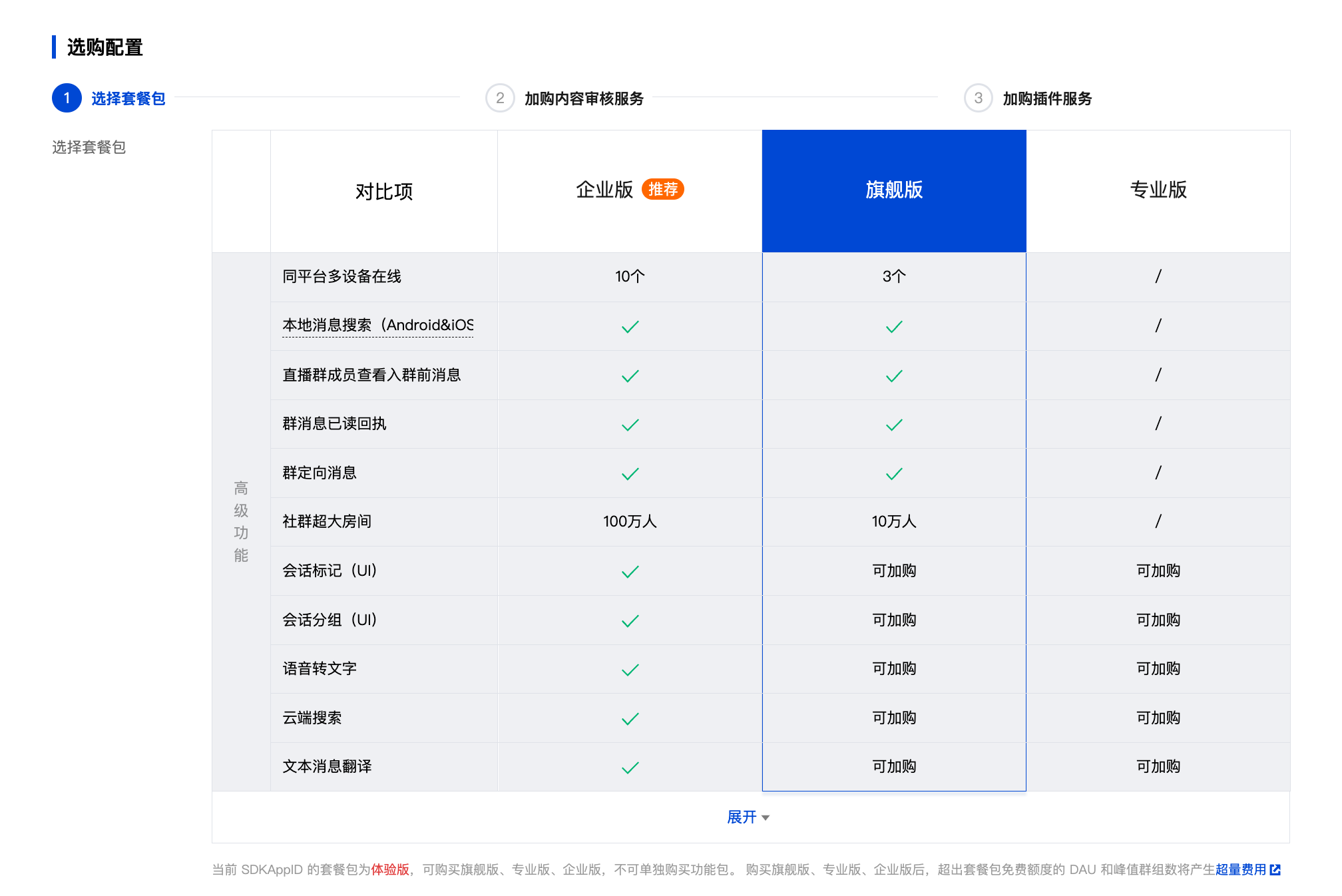The image size is (1342, 896).
Task: Click the 会话标记 (UI) row label
Action: pos(330,570)
